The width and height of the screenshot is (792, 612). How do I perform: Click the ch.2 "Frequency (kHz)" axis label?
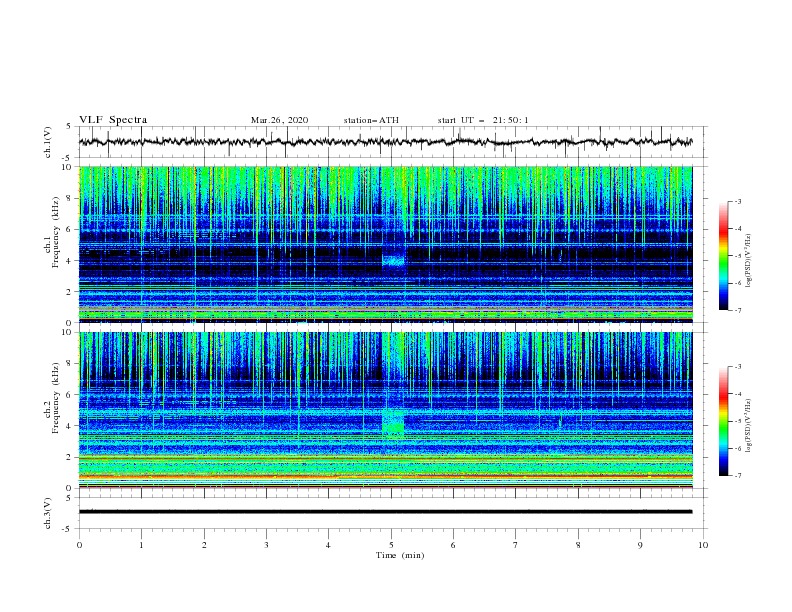tap(56, 397)
